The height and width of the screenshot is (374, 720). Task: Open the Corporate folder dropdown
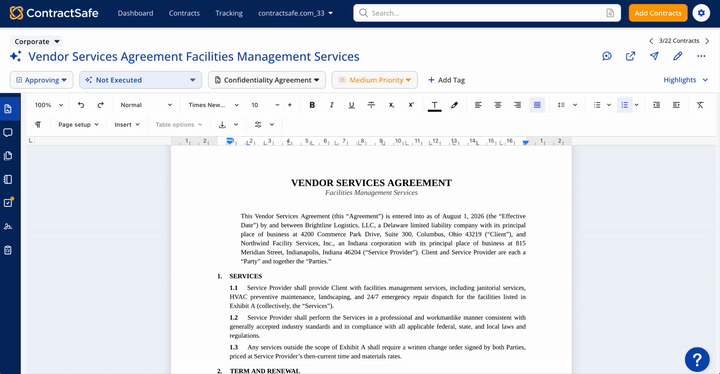[37, 41]
